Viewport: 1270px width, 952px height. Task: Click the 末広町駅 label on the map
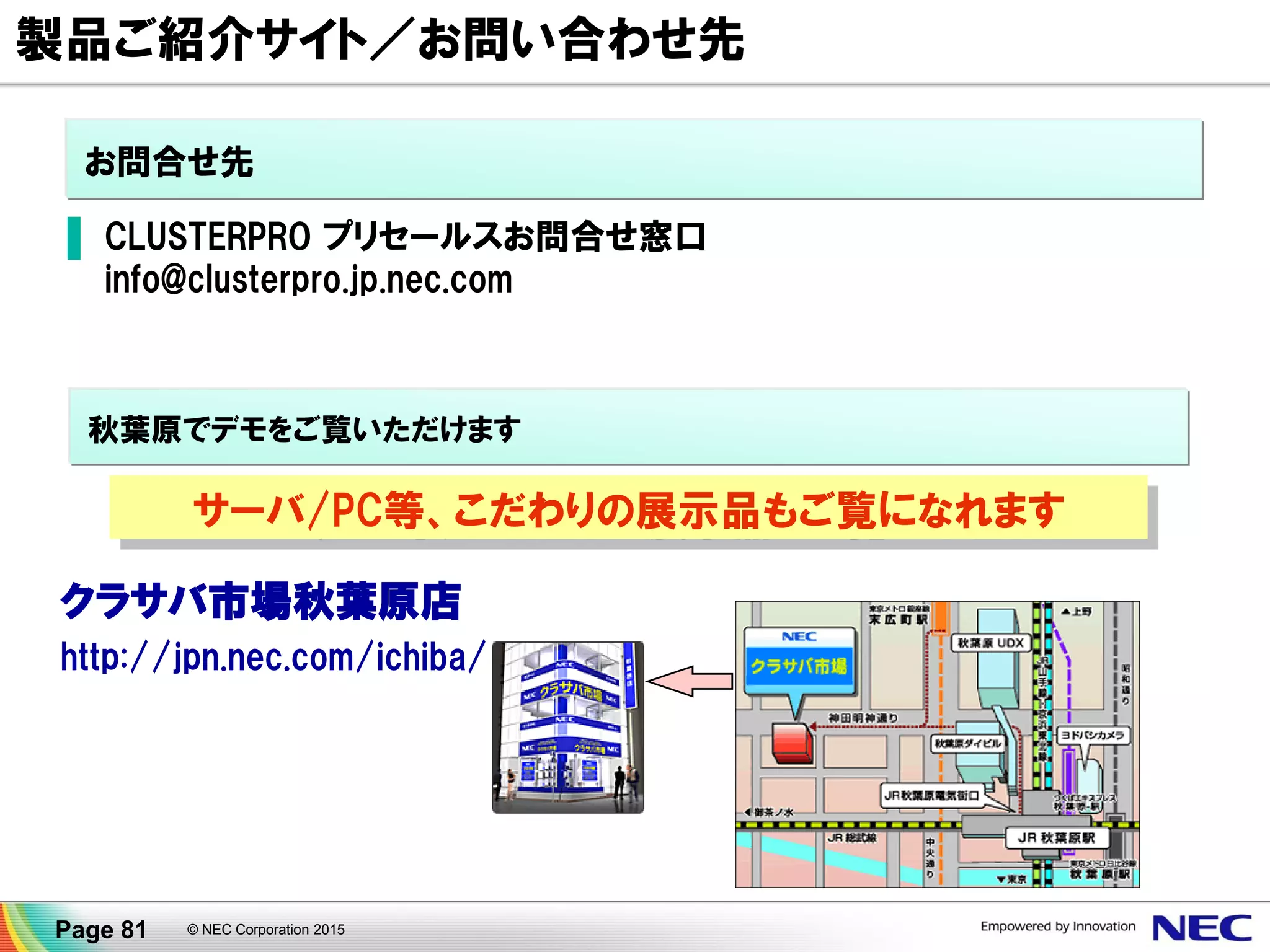pos(898,619)
